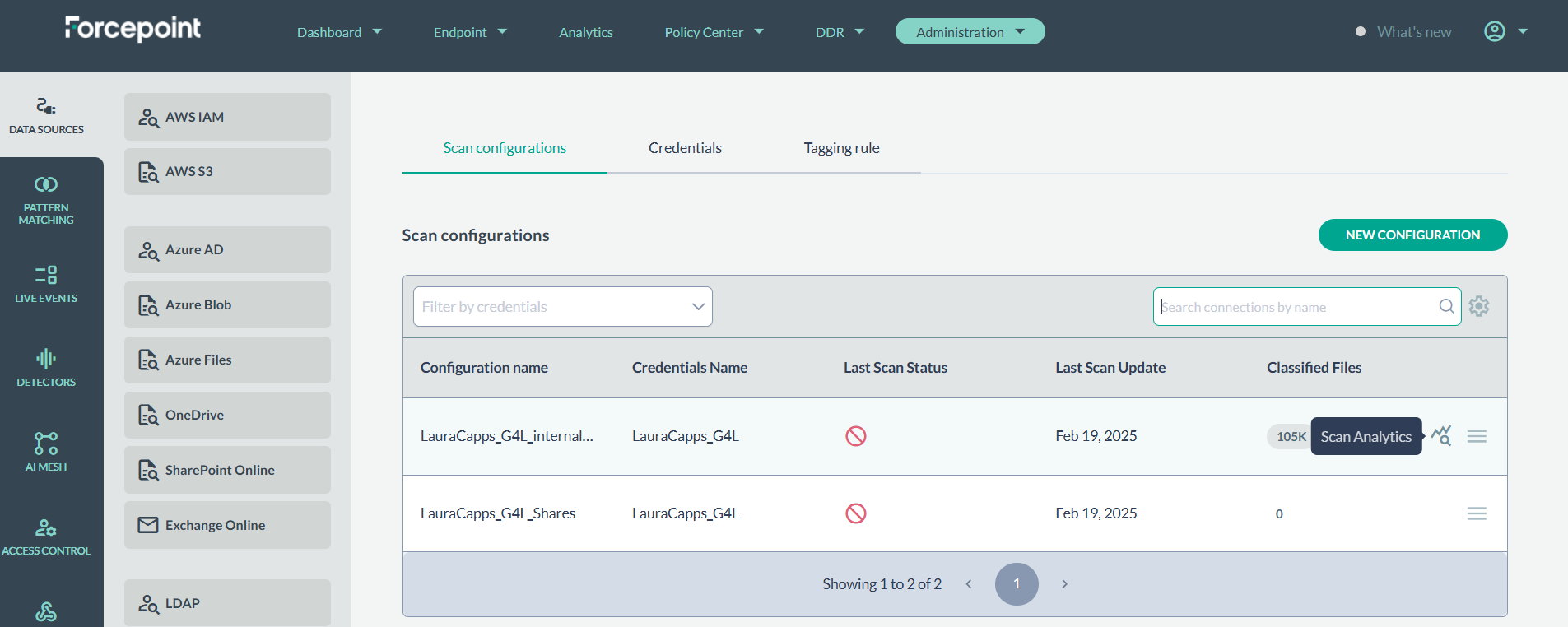This screenshot has height=627, width=1568.
Task: Click the New Configuration button
Action: [1412, 235]
